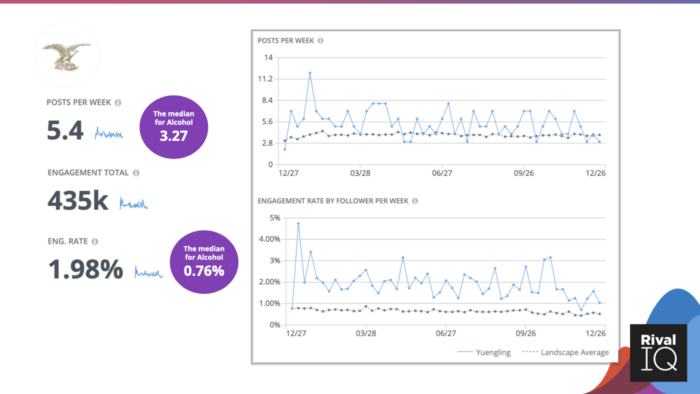Image resolution: width=700 pixels, height=394 pixels.
Task: Click the info icon next to Engagement Total
Action: (136, 173)
